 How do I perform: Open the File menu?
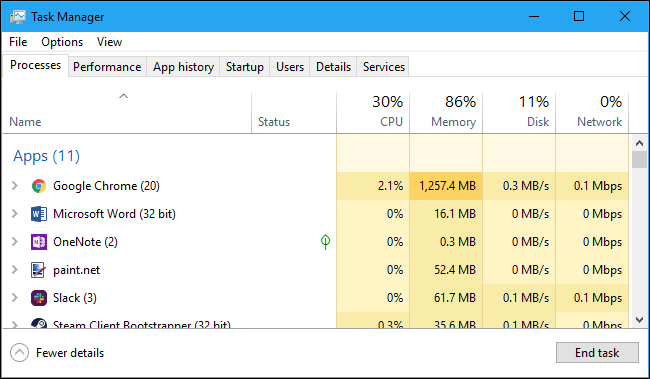[18, 42]
